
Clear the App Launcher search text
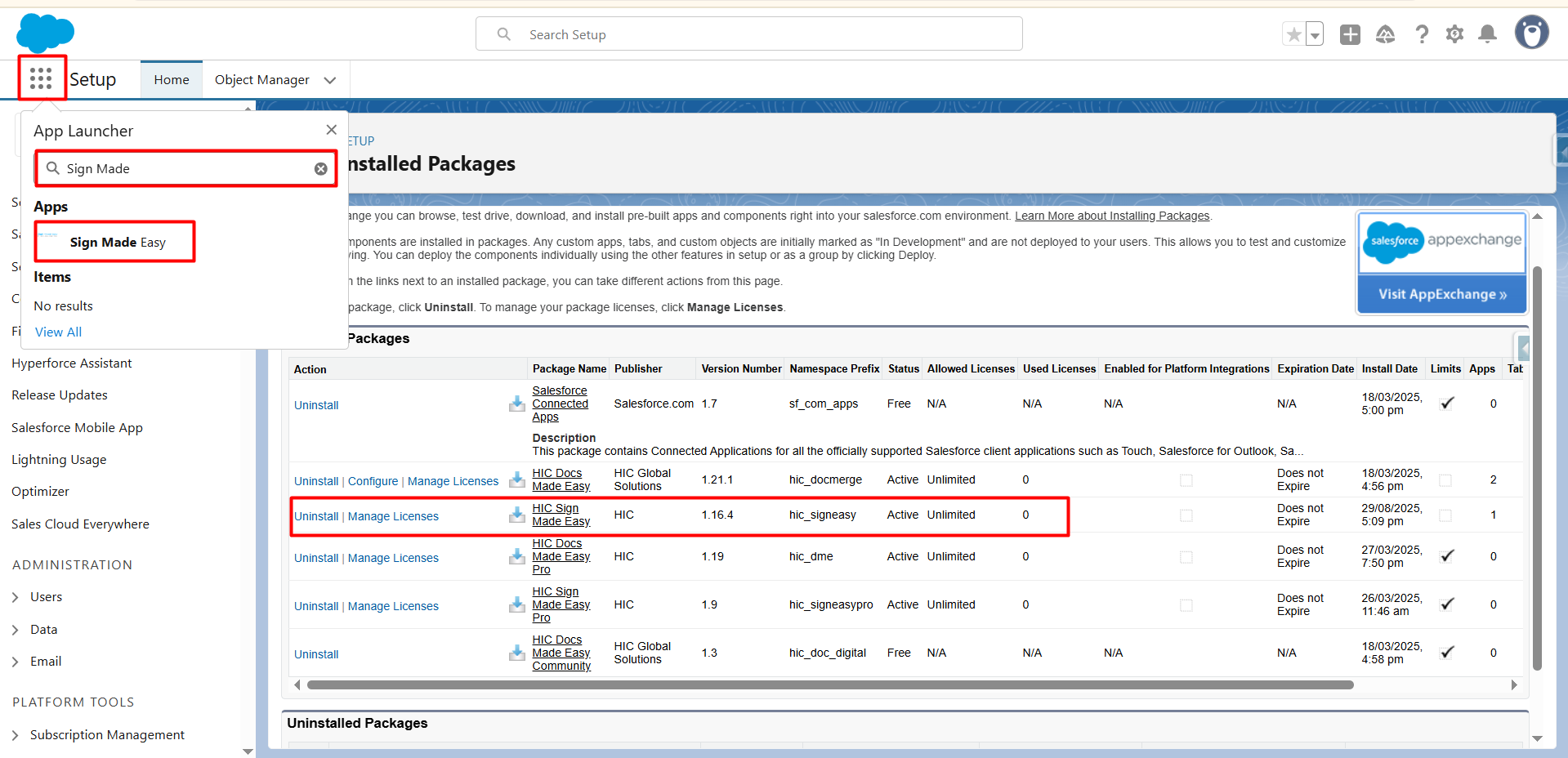[x=321, y=168]
